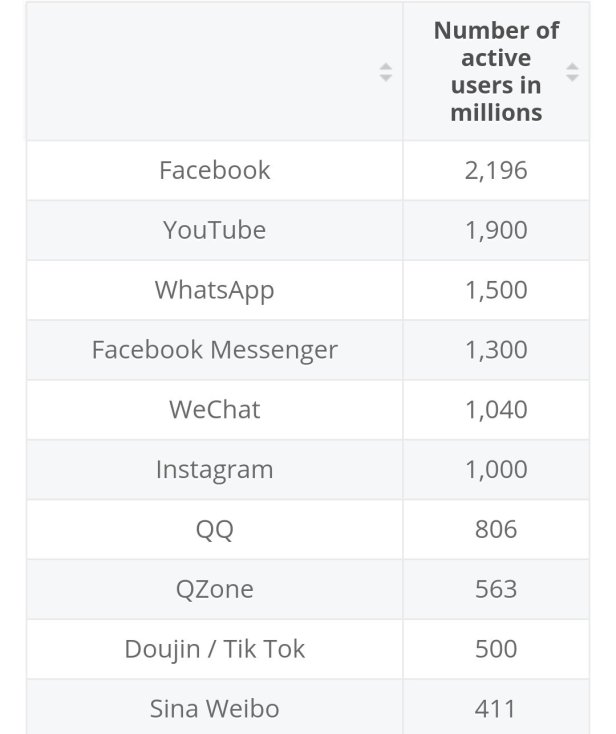Select the 1,500 WhatsApp value
The height and width of the screenshot is (734, 616).
click(x=496, y=290)
